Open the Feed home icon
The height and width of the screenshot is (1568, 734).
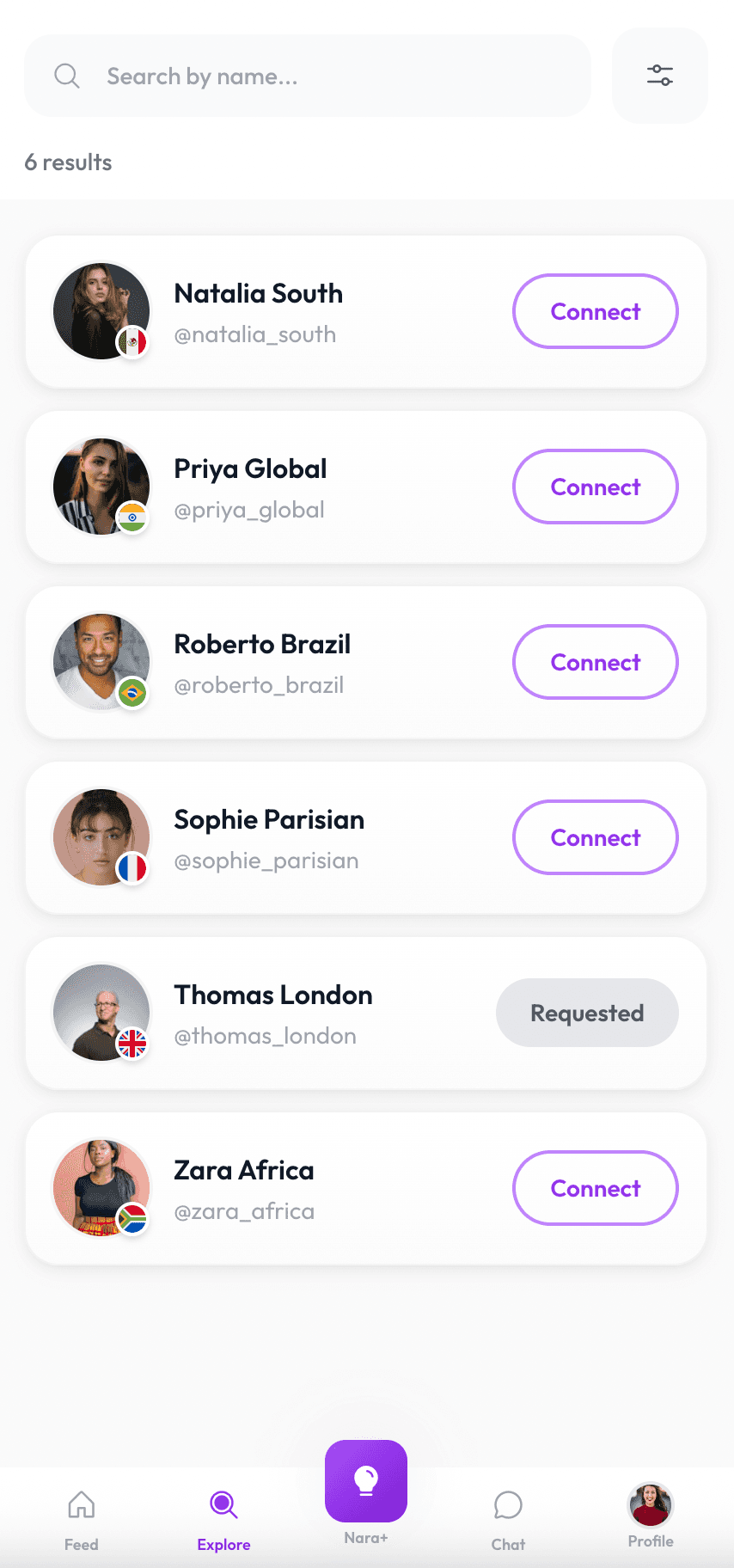pyautogui.click(x=81, y=1506)
